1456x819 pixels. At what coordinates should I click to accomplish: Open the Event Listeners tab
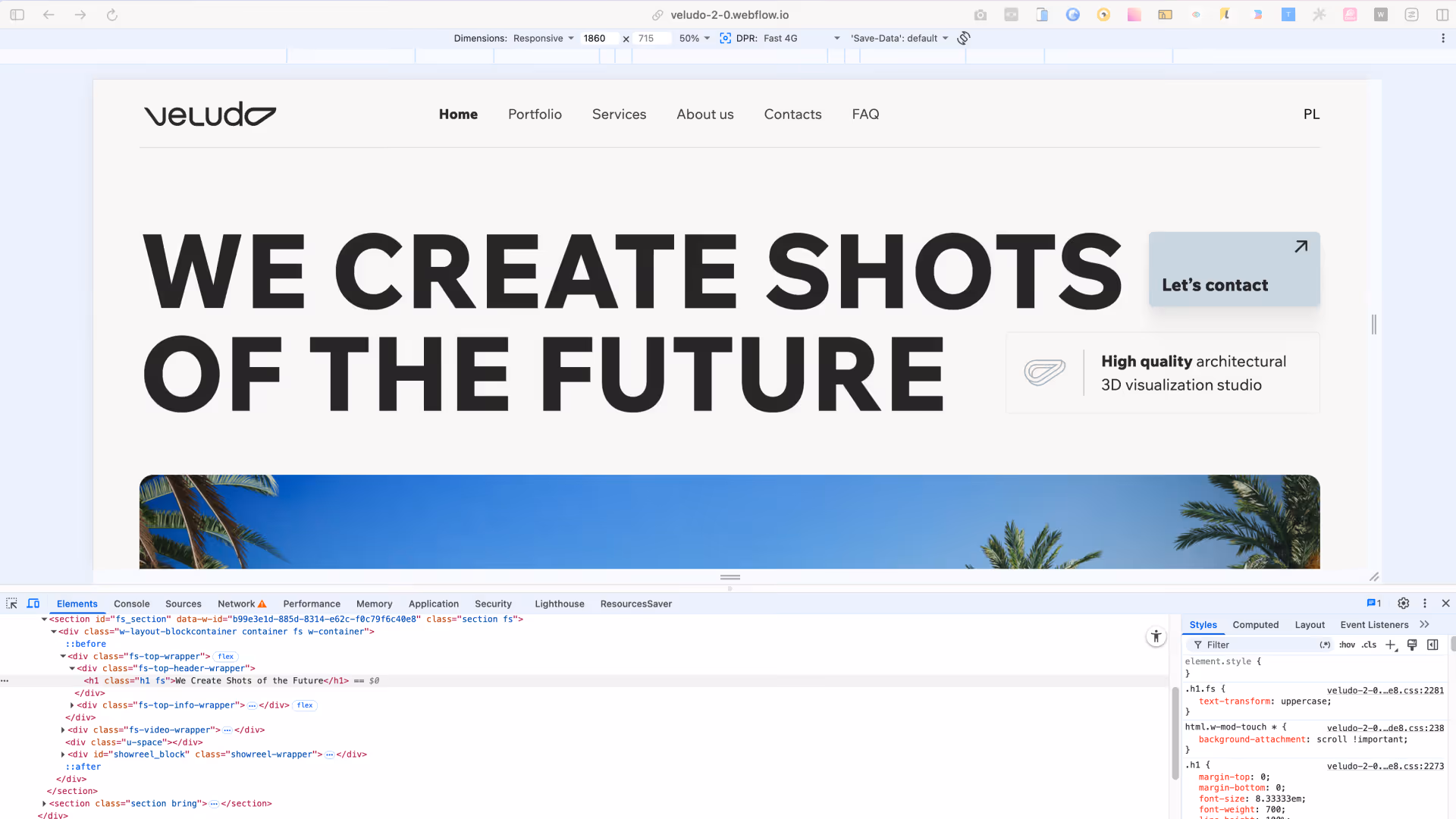click(1374, 625)
